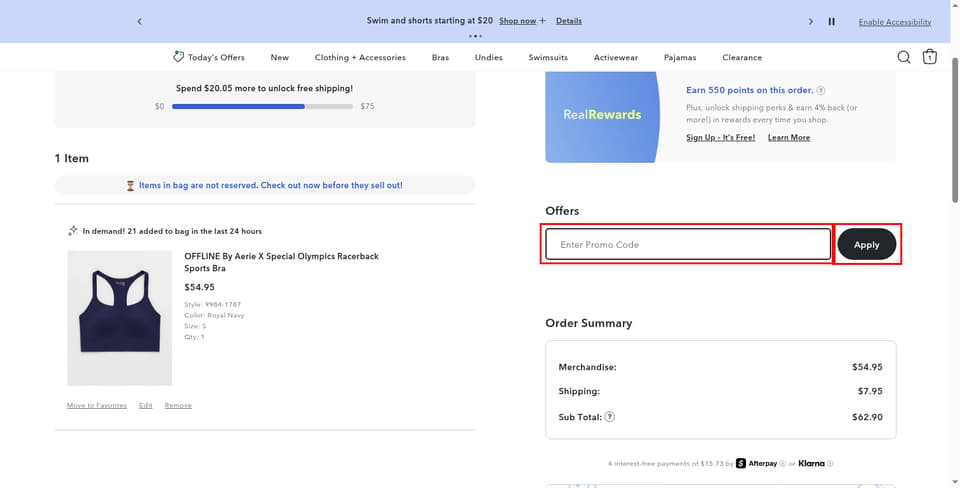Open the Pajamas menu

680,58
